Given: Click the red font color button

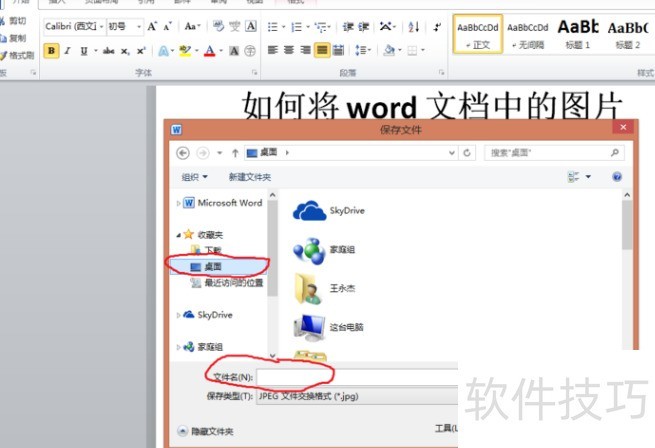Looking at the screenshot, I should point(209,50).
